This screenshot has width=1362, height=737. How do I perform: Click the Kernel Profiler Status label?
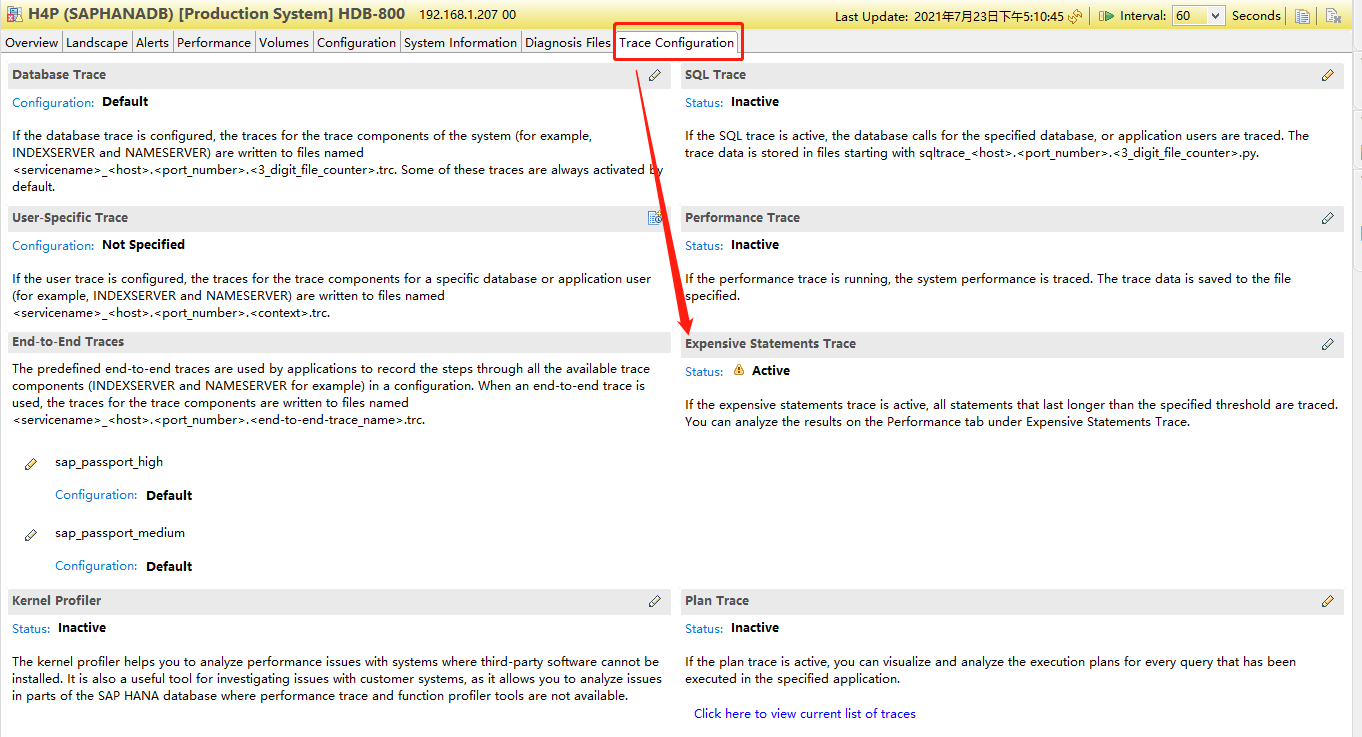[31, 629]
